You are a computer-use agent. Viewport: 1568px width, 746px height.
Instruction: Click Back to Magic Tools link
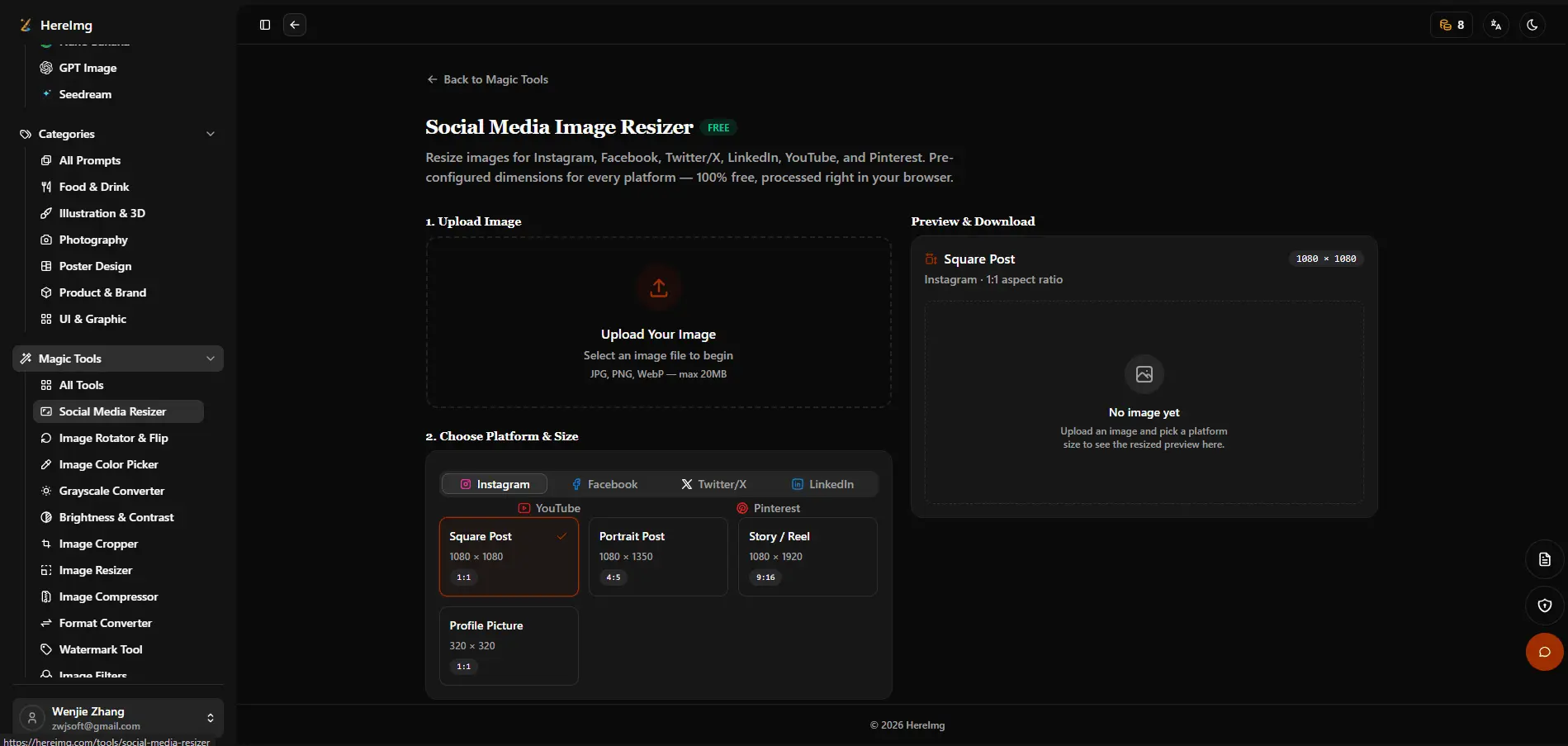487,79
